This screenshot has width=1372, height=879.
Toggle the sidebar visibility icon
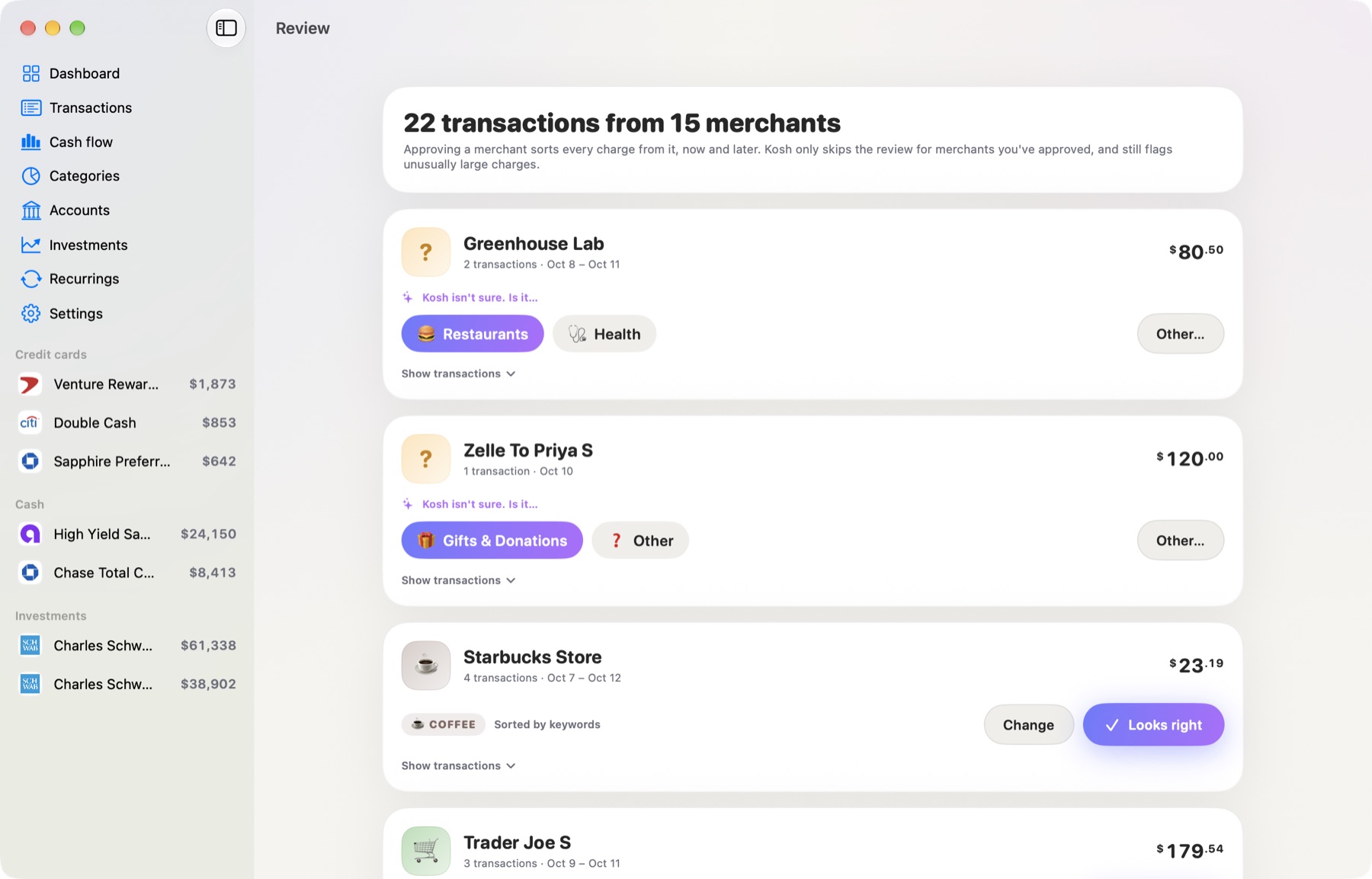coord(226,28)
